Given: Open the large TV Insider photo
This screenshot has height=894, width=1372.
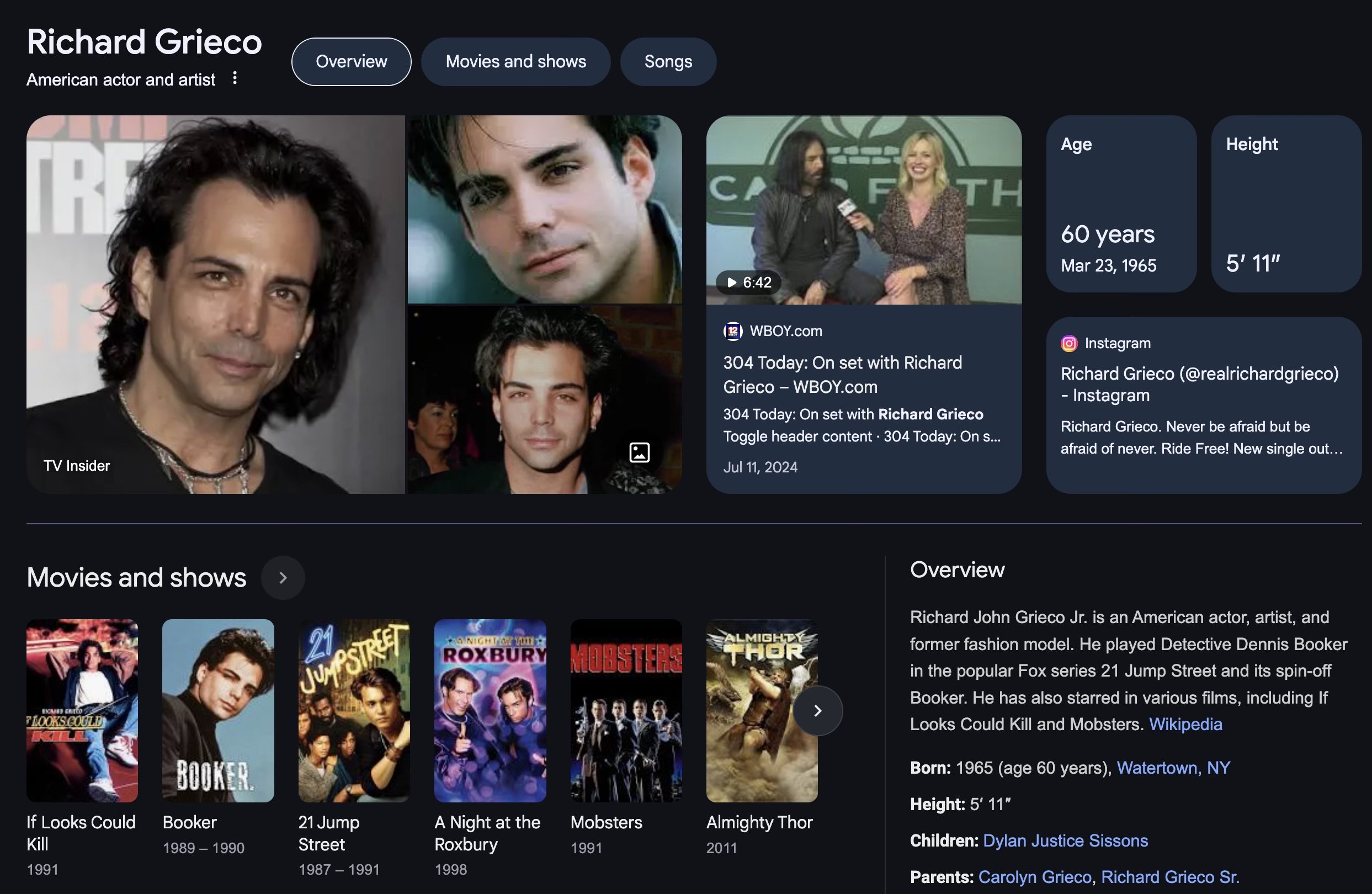Looking at the screenshot, I should (x=216, y=304).
